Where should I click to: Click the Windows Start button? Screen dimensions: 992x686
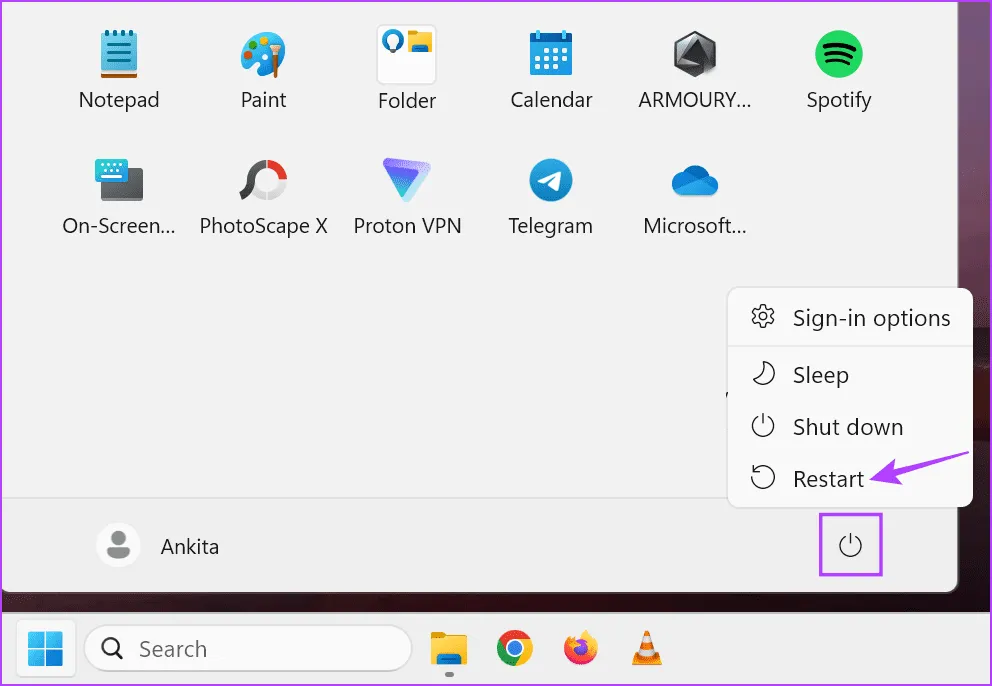[45, 649]
